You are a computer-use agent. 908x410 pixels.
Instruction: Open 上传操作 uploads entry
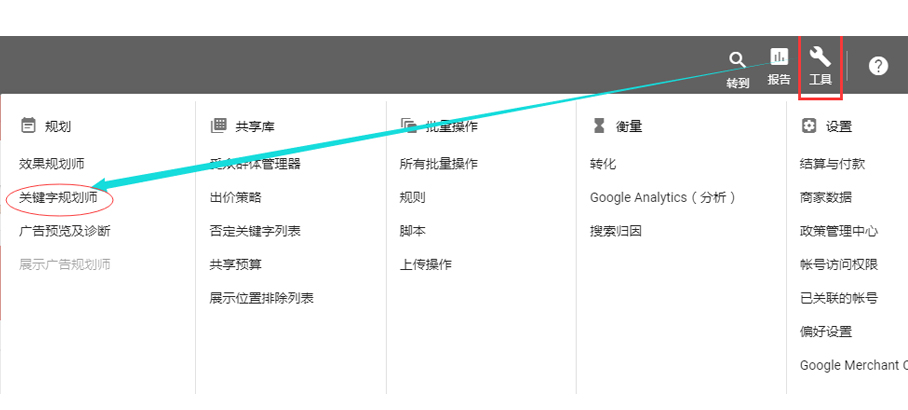point(426,265)
